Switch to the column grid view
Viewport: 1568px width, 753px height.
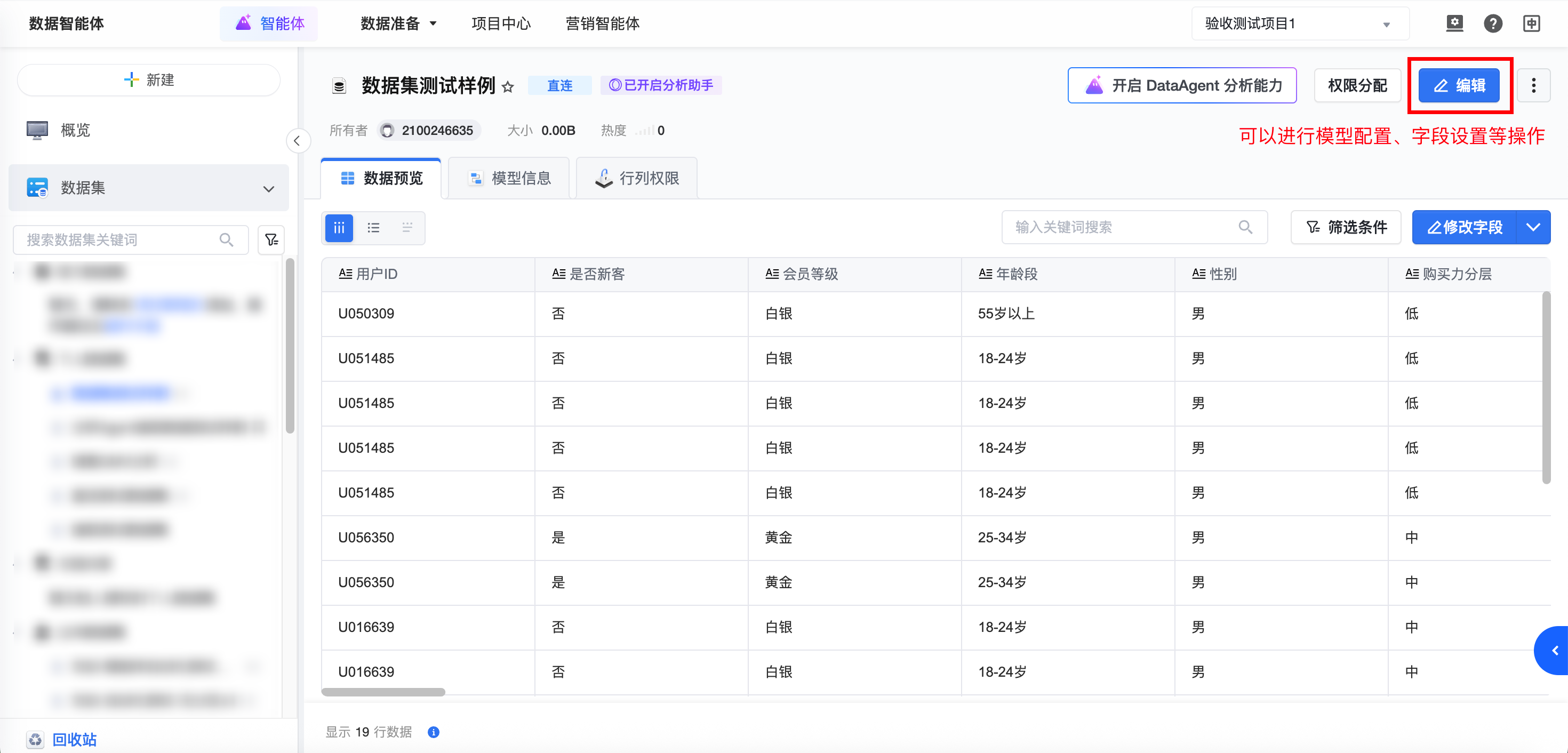pyautogui.click(x=339, y=228)
